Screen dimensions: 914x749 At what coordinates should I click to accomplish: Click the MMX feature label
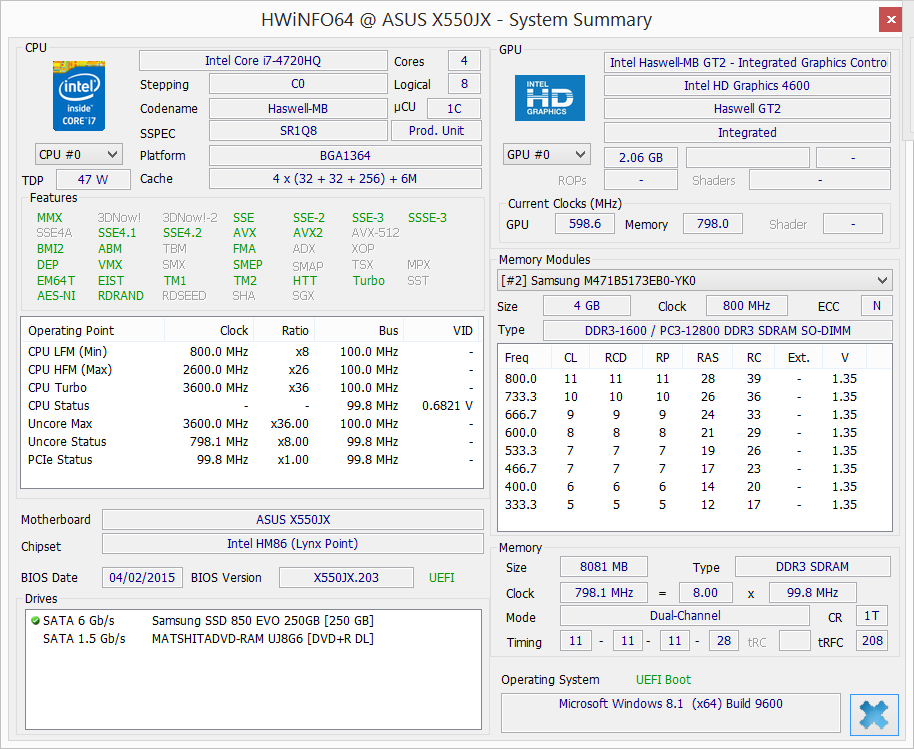(50, 217)
